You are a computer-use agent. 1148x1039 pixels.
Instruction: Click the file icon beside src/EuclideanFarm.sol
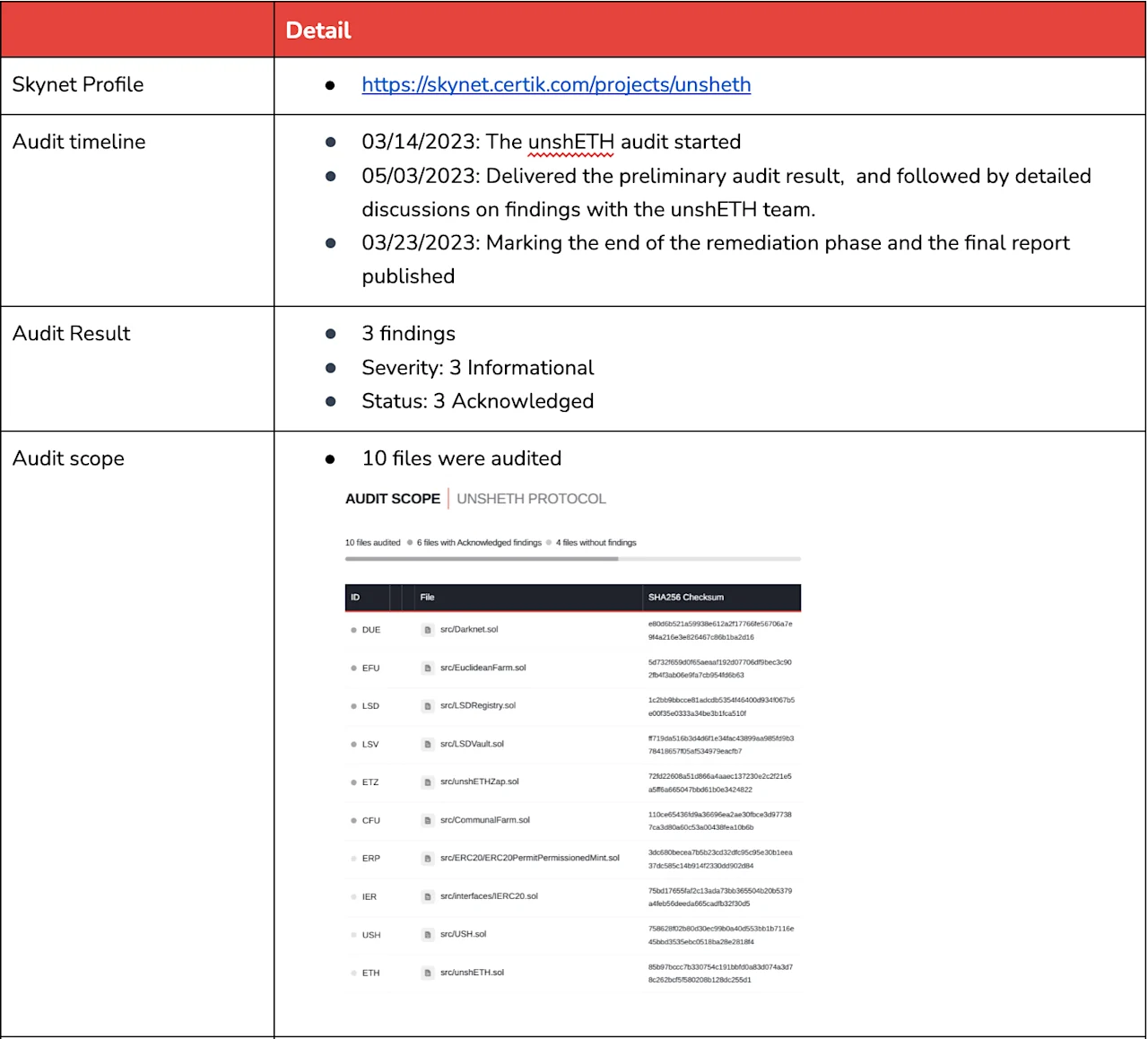point(428,668)
